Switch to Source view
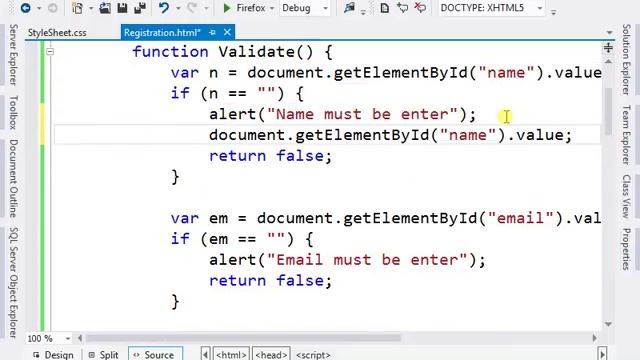Image resolution: width=640 pixels, height=360 pixels. [x=155, y=354]
